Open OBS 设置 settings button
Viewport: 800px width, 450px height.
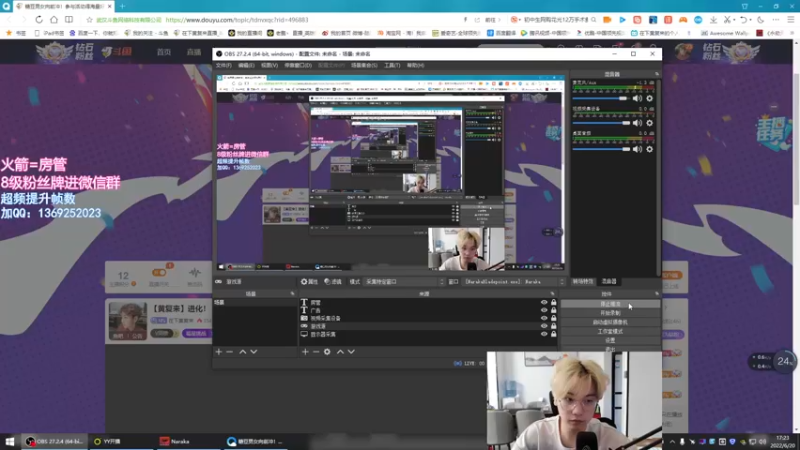(610, 340)
